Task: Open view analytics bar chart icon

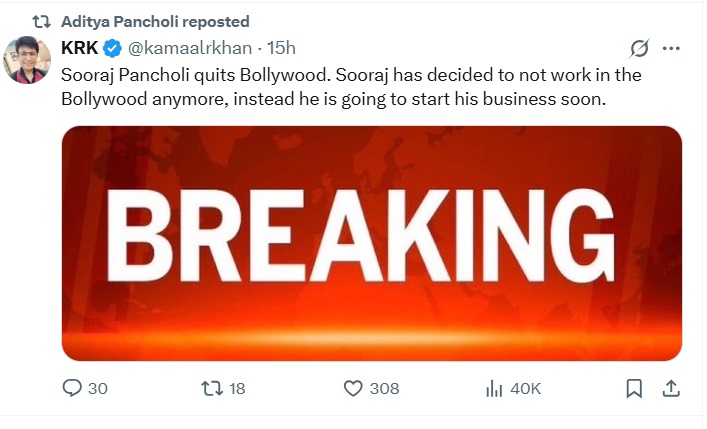Action: 493,389
